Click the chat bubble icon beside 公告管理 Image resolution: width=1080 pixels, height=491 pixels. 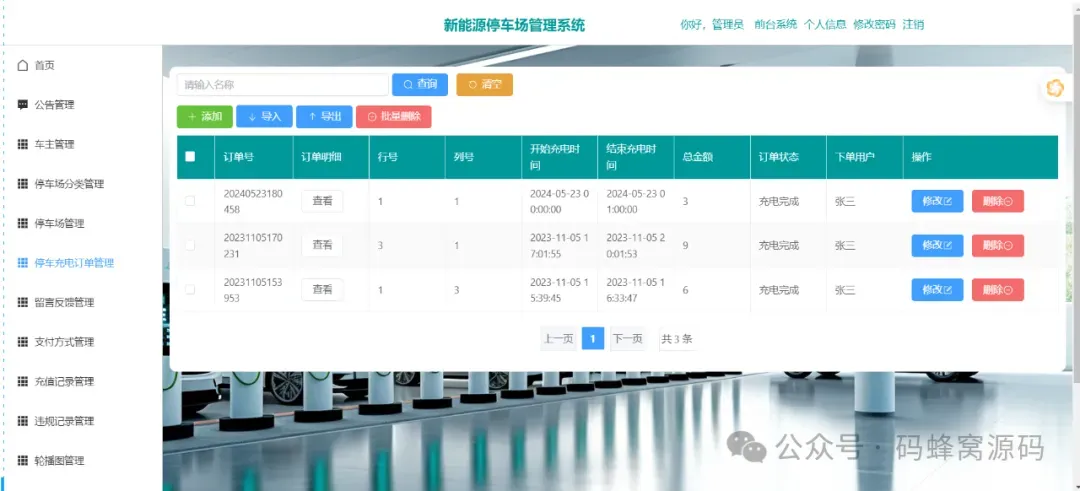[x=23, y=105]
